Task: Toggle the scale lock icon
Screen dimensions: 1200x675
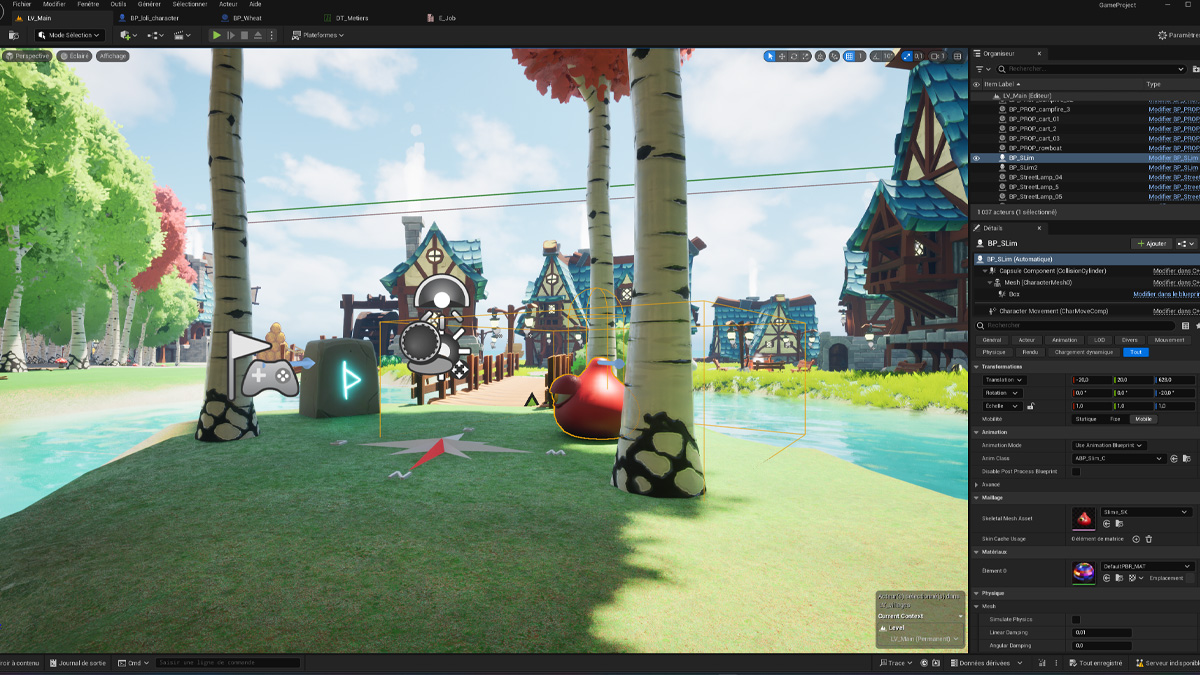Action: [1031, 407]
